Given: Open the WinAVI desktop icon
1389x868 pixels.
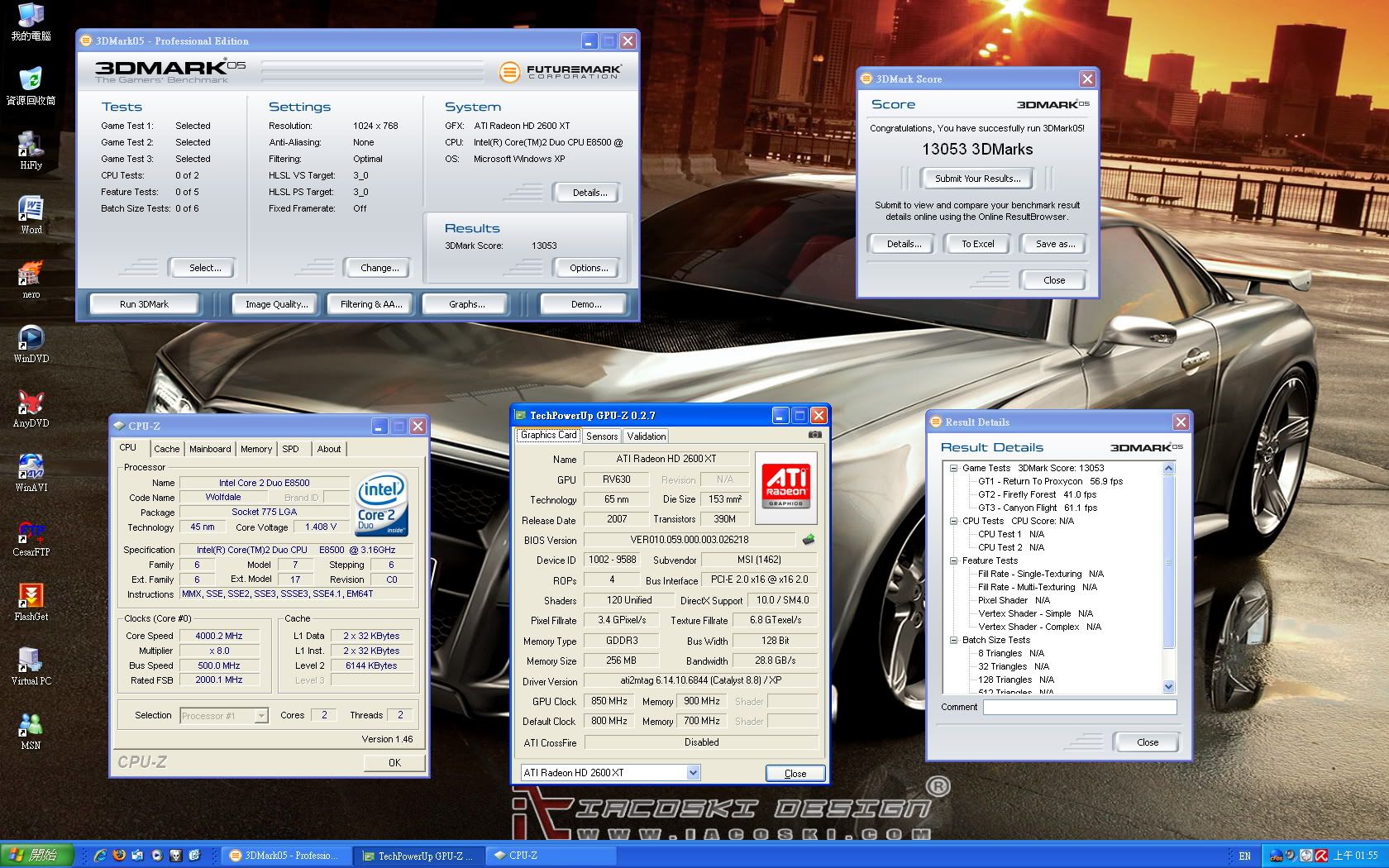Looking at the screenshot, I should (31, 472).
